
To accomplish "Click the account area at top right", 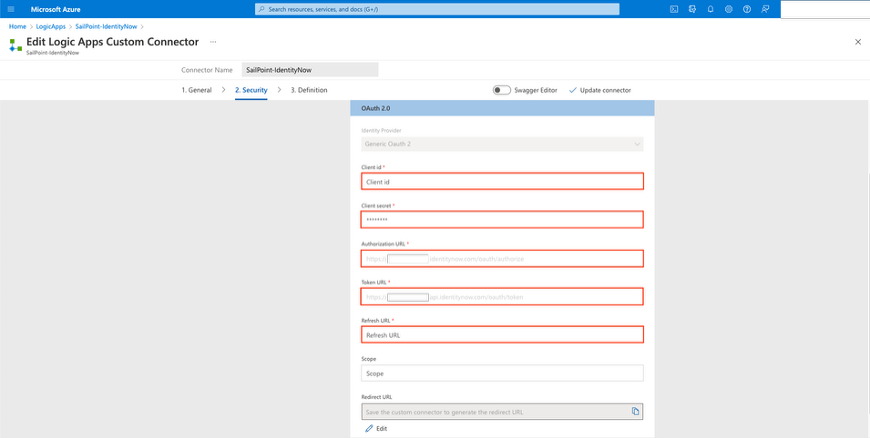I will point(825,9).
